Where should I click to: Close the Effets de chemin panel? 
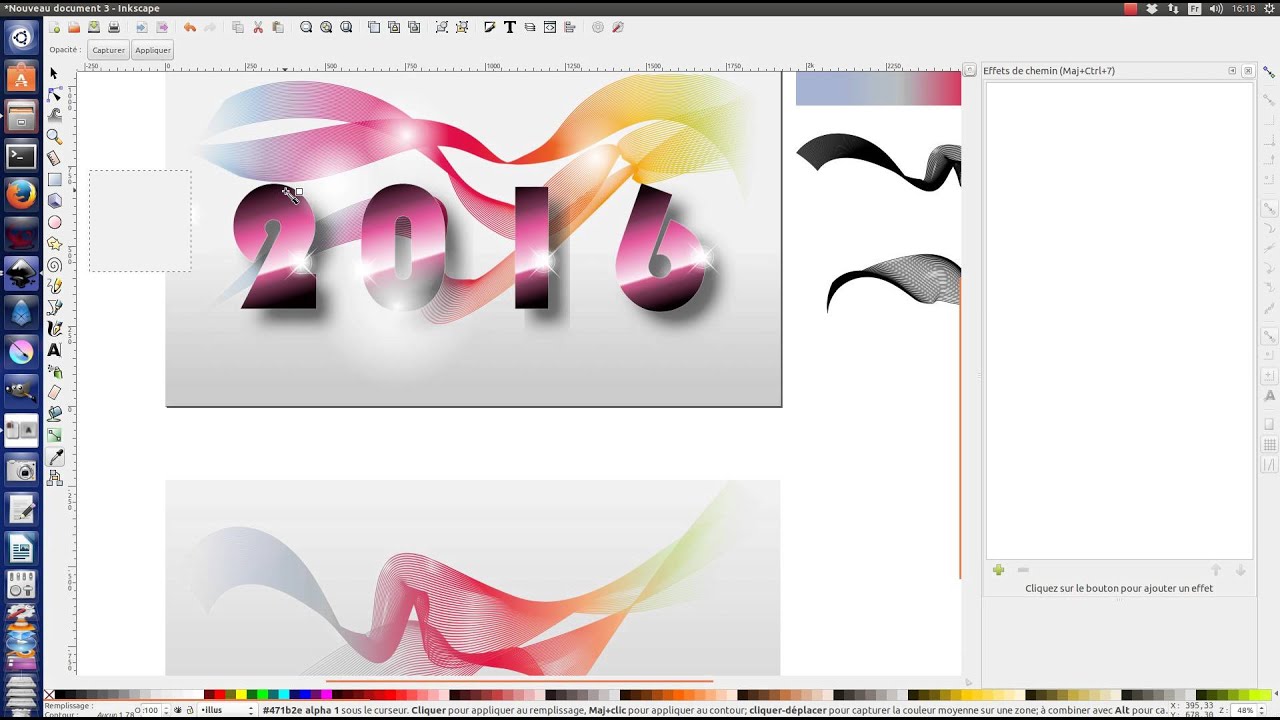tap(1248, 71)
